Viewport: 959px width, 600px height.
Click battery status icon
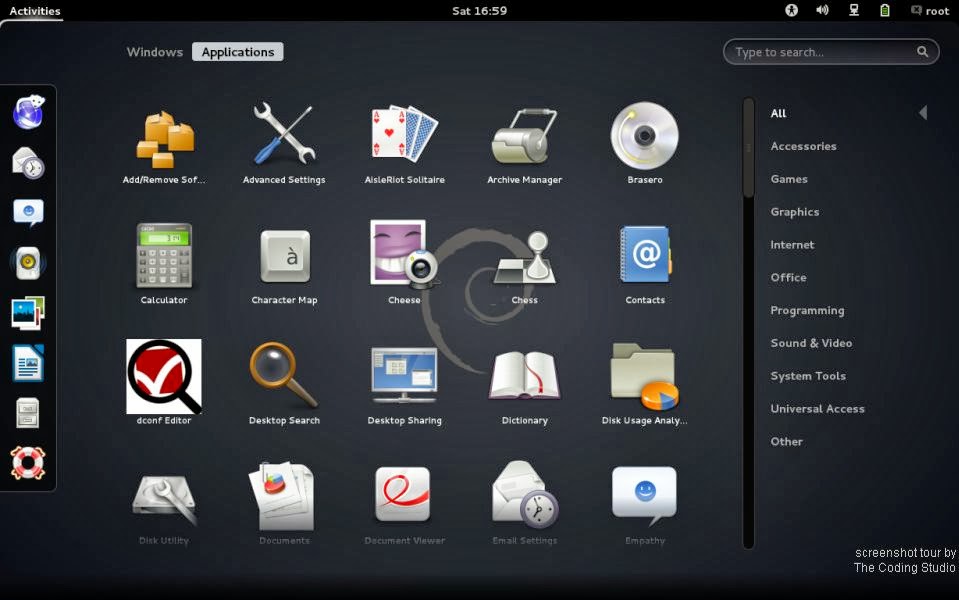tap(884, 10)
